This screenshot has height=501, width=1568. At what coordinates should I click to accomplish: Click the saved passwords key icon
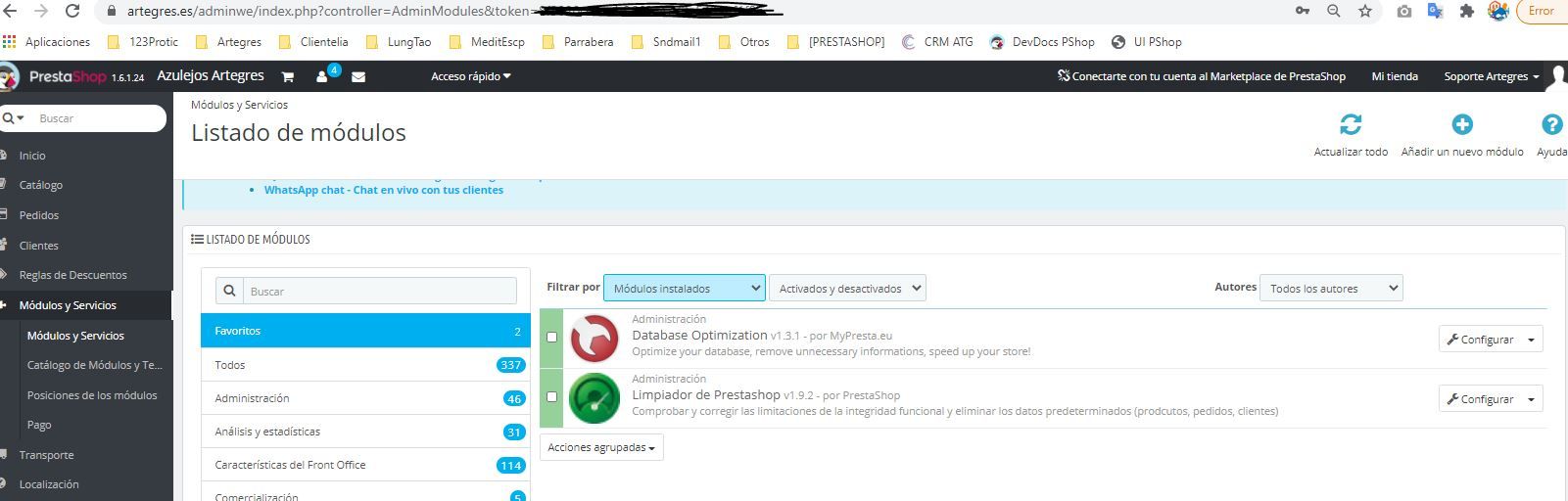pyautogui.click(x=1303, y=11)
